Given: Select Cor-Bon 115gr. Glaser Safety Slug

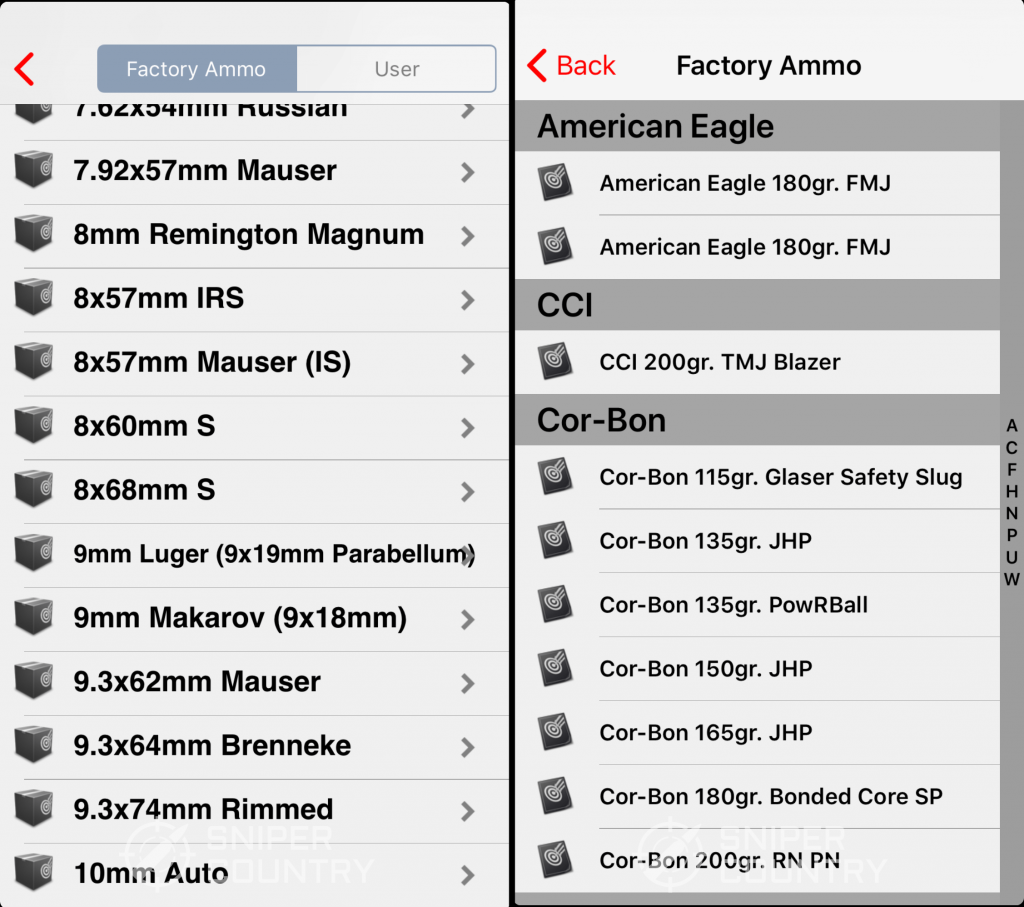Looking at the screenshot, I should tap(758, 477).
